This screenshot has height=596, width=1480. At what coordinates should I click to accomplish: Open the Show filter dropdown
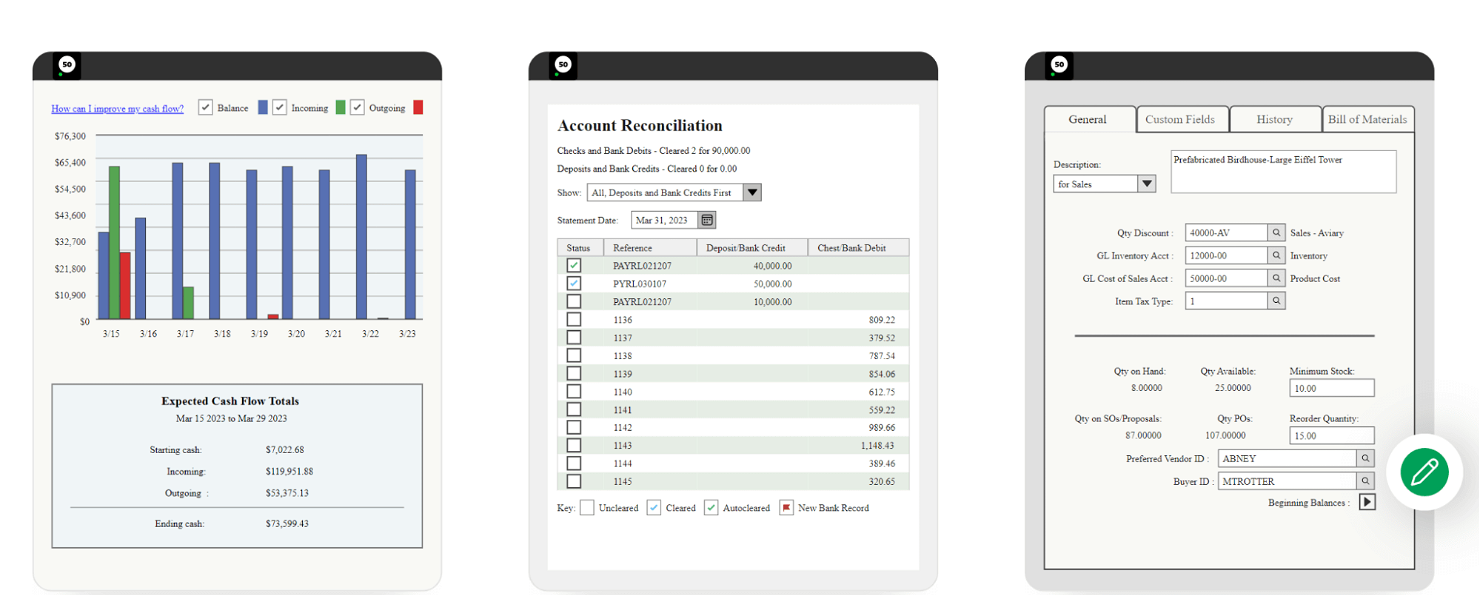(751, 192)
